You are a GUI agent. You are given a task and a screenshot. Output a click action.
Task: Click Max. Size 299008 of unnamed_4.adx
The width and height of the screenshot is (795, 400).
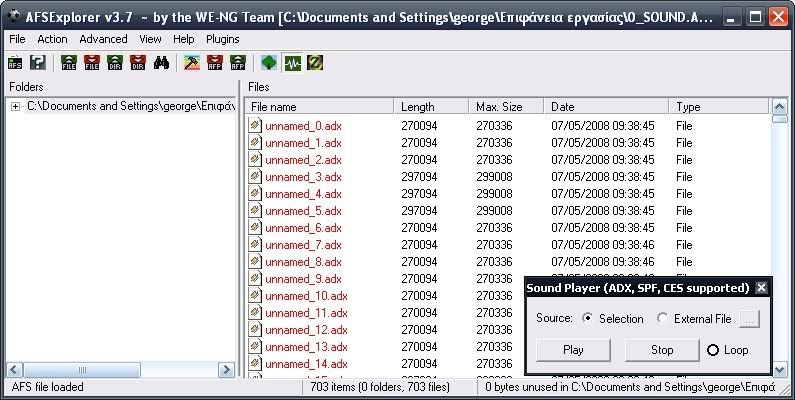tap(494, 194)
